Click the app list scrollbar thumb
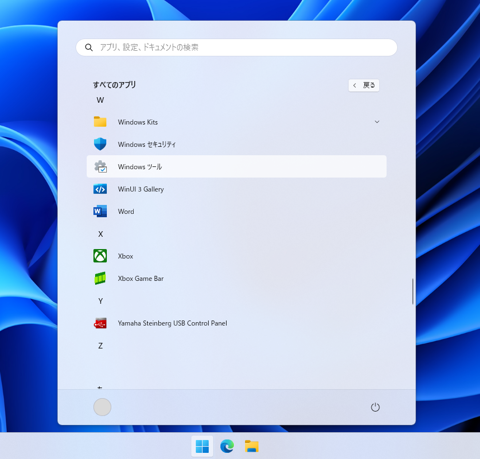The height and width of the screenshot is (459, 480). click(413, 291)
